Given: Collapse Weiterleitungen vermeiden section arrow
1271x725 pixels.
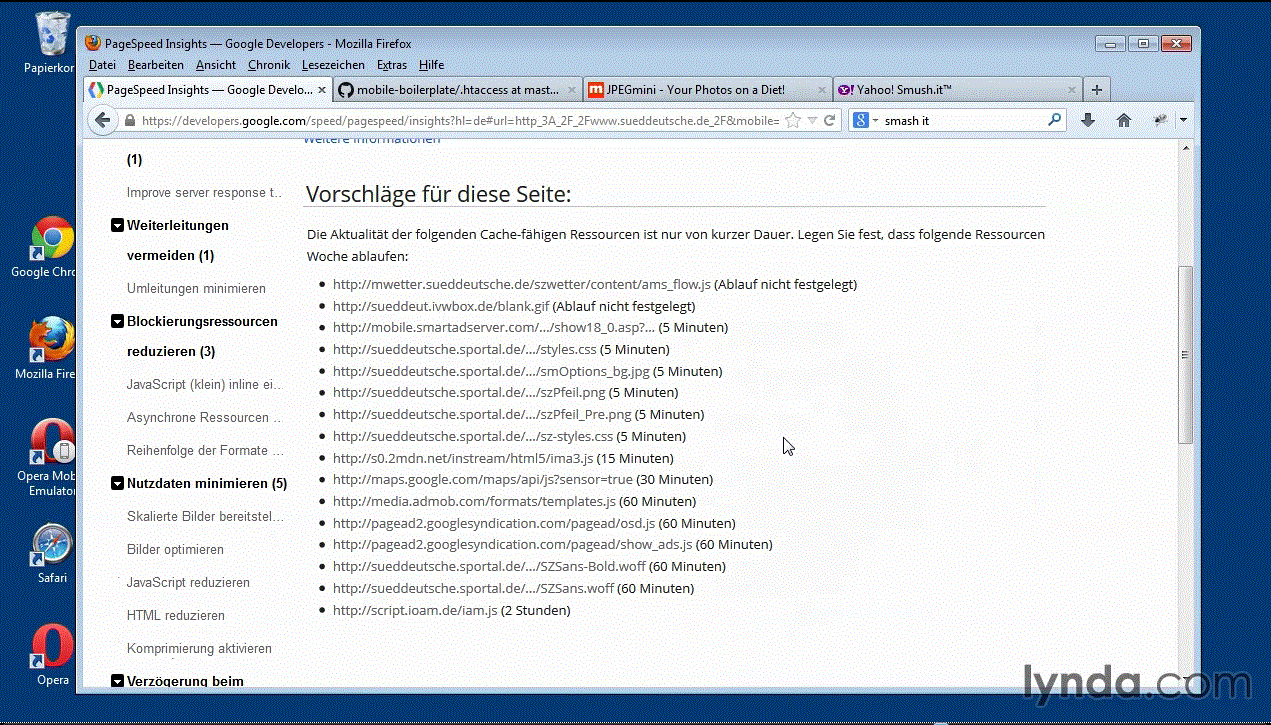Looking at the screenshot, I should [x=118, y=226].
